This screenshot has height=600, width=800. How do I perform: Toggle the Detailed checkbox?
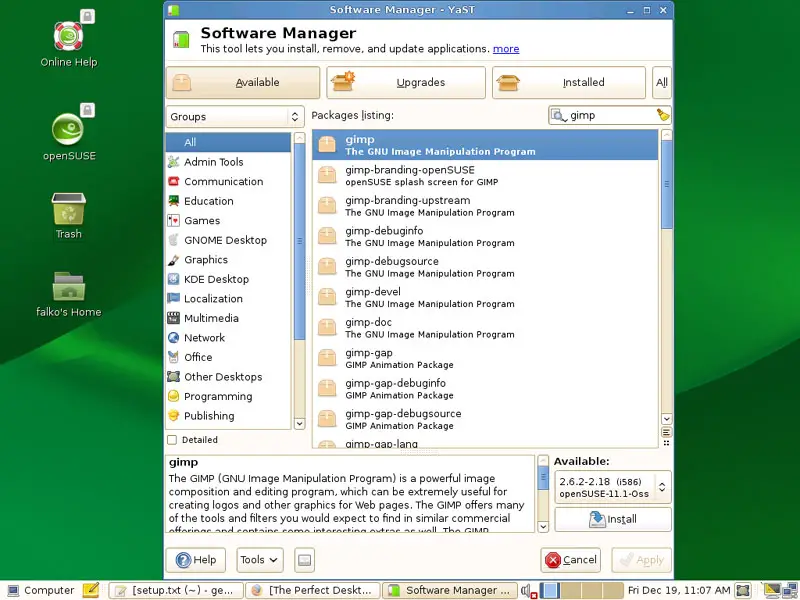(172, 440)
